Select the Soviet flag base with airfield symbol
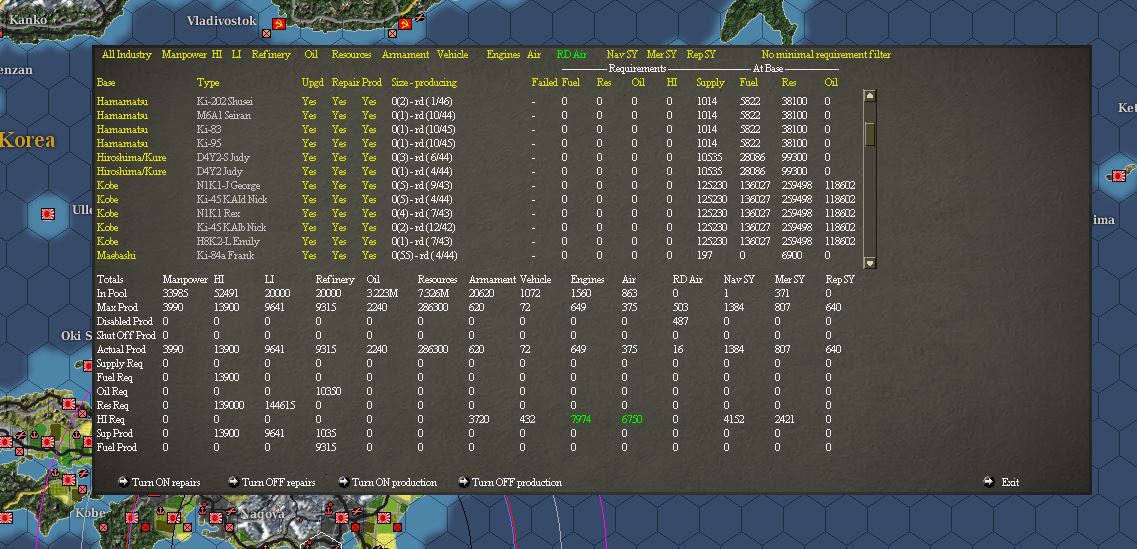Image resolution: width=1137 pixels, height=549 pixels. pyautogui.click(x=405, y=24)
